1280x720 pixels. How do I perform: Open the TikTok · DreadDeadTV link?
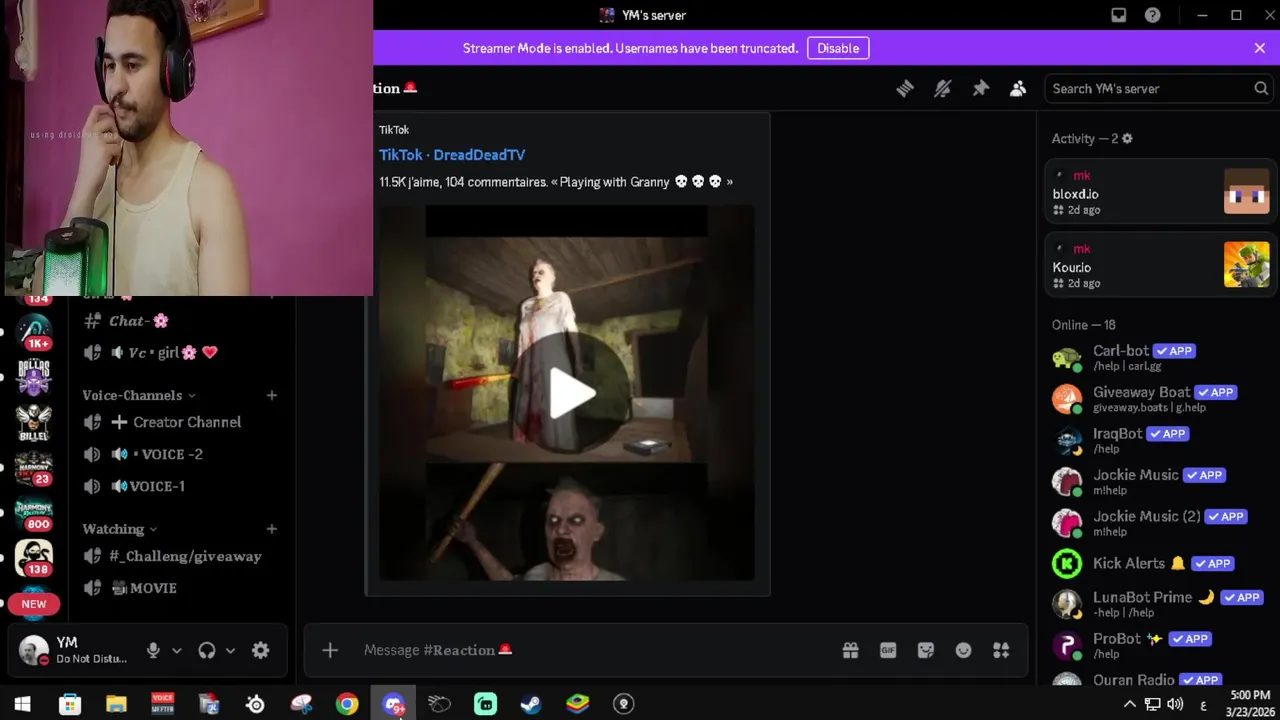tap(452, 155)
